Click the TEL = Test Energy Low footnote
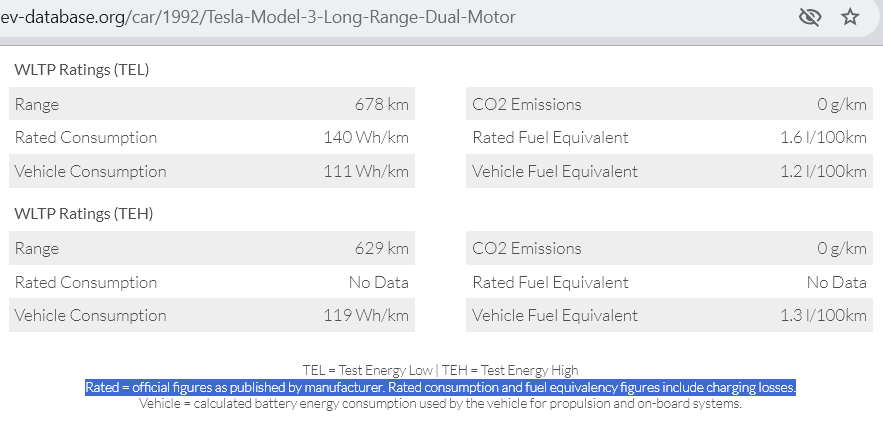This screenshot has height=423, width=883. (x=367, y=370)
